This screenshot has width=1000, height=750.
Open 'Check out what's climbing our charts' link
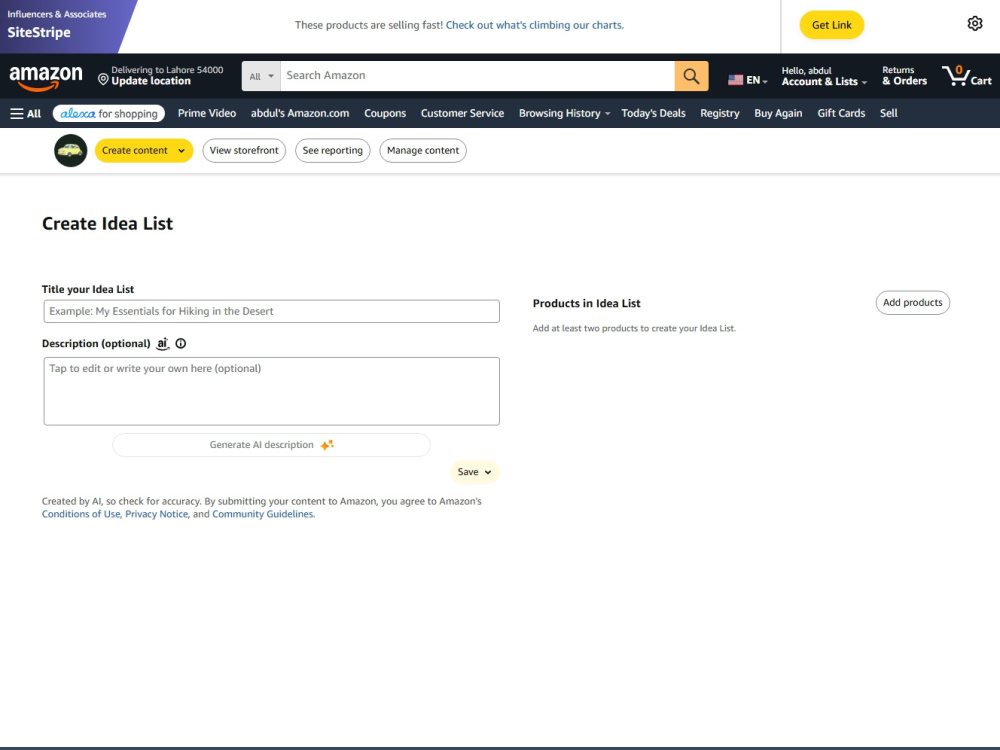(534, 25)
